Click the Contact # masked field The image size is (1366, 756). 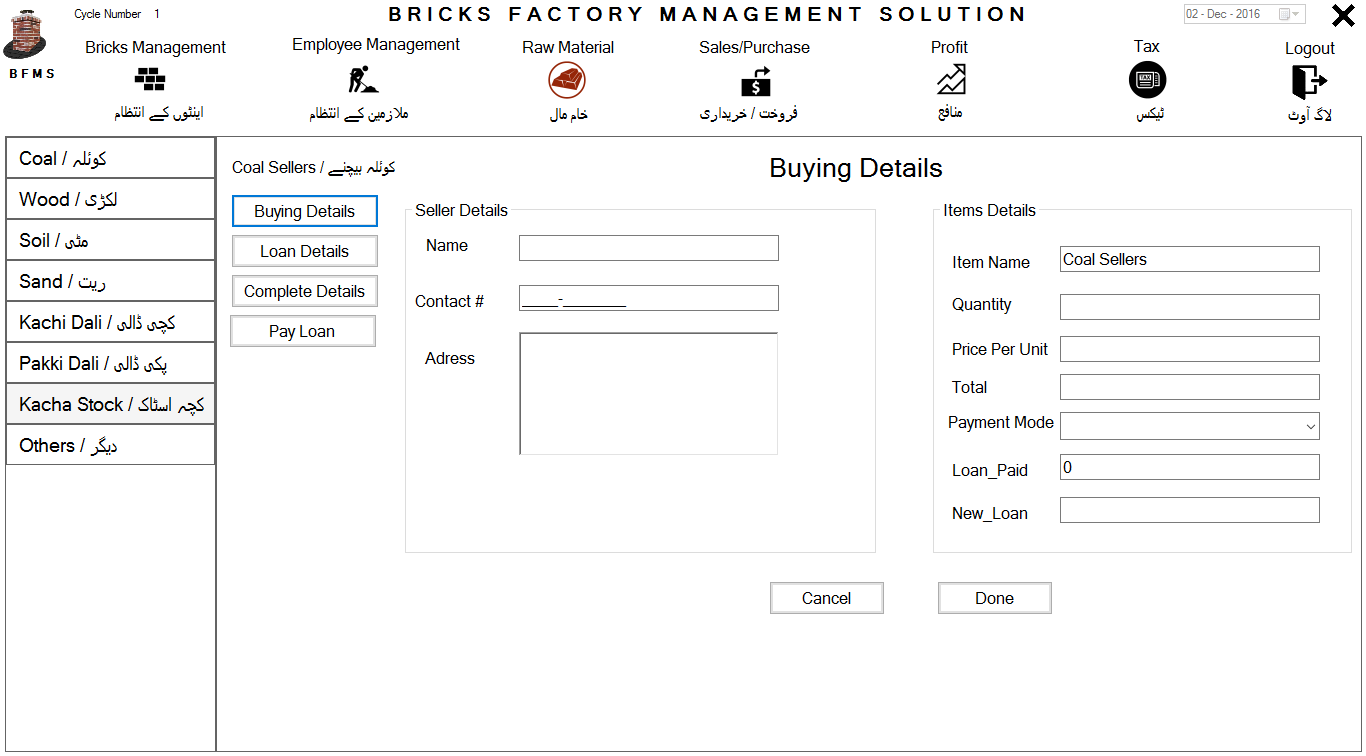pyautogui.click(x=649, y=298)
